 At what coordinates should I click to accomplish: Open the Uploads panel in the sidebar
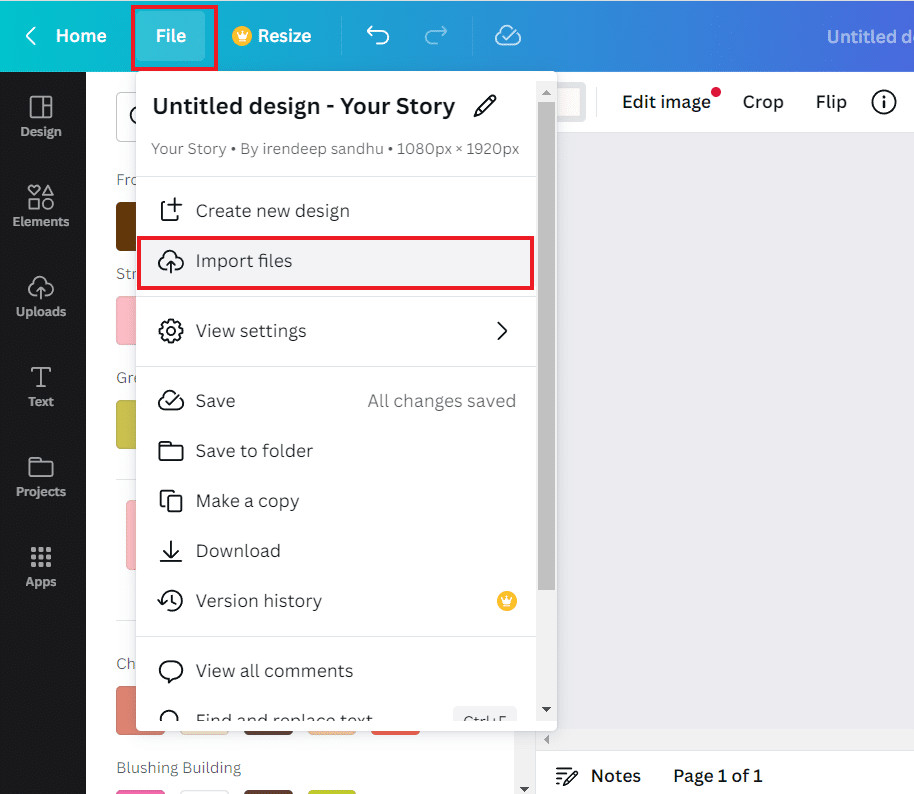pyautogui.click(x=41, y=297)
